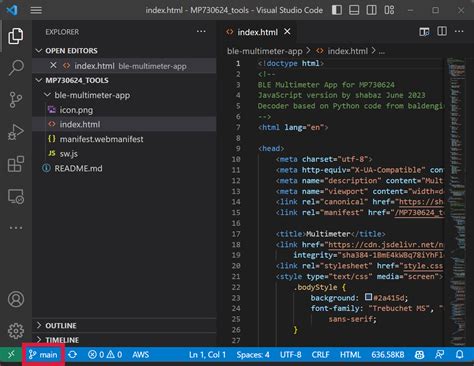Open README.md file
This screenshot has height=366, width=474.
(x=124, y=168)
